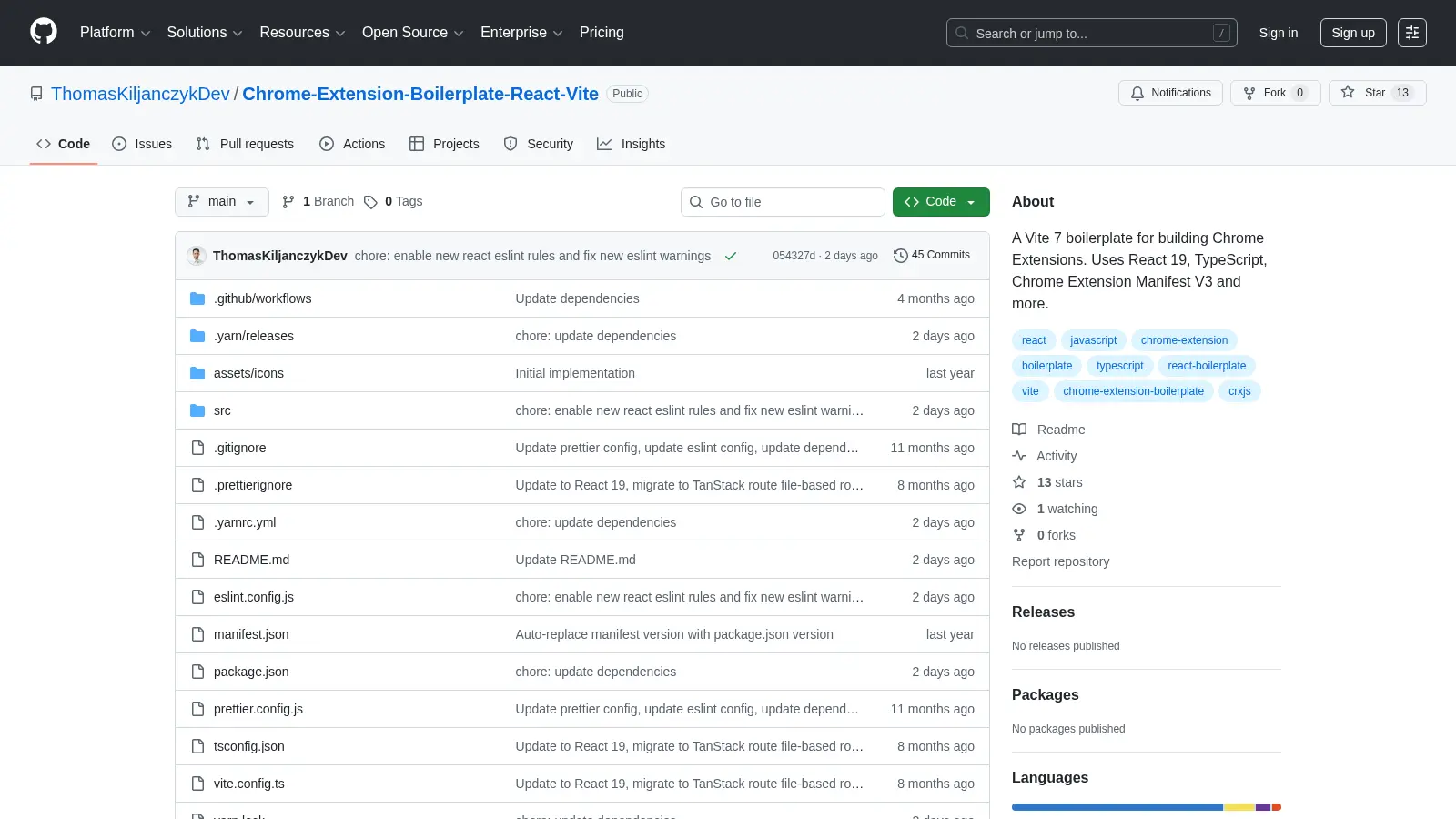Click the Star icon
The height and width of the screenshot is (819, 1456).
click(1348, 92)
